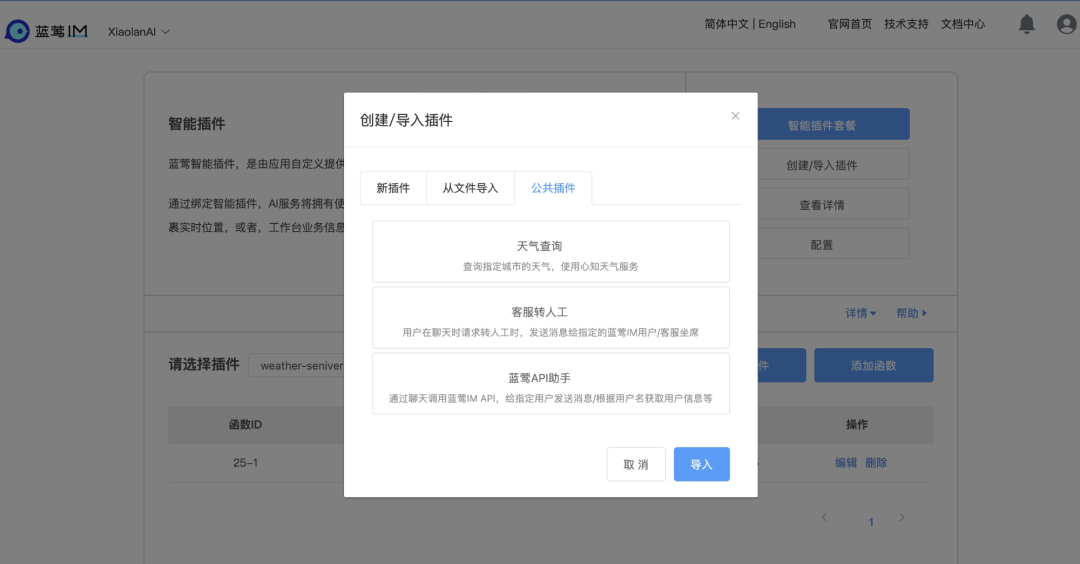Click the 添加函数 button
Screen dimensions: 1080x564
coord(873,365)
